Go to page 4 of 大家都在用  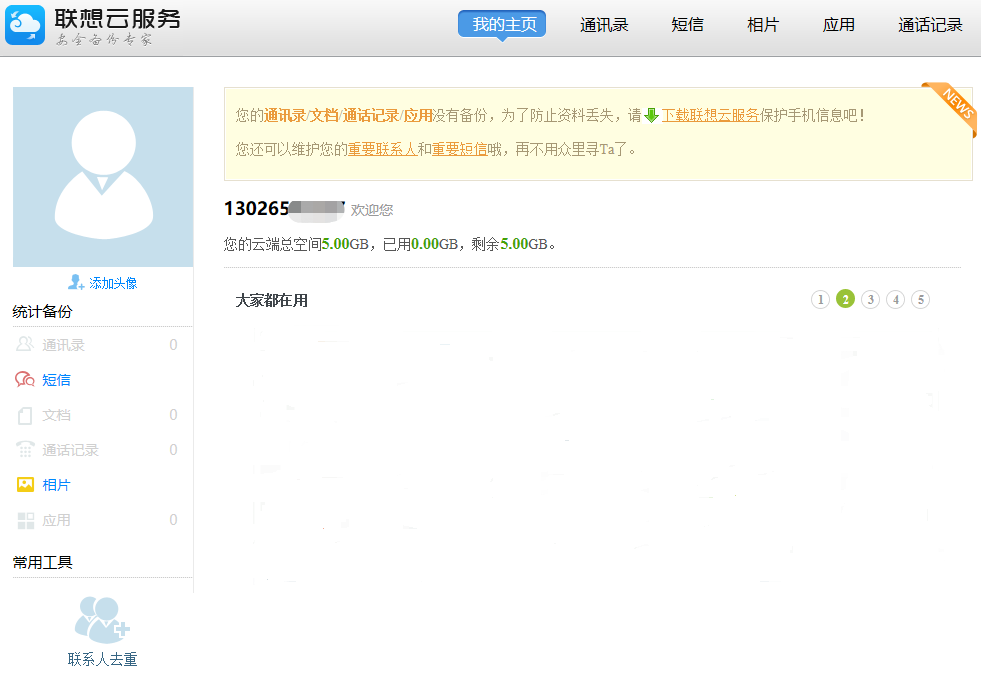click(895, 300)
